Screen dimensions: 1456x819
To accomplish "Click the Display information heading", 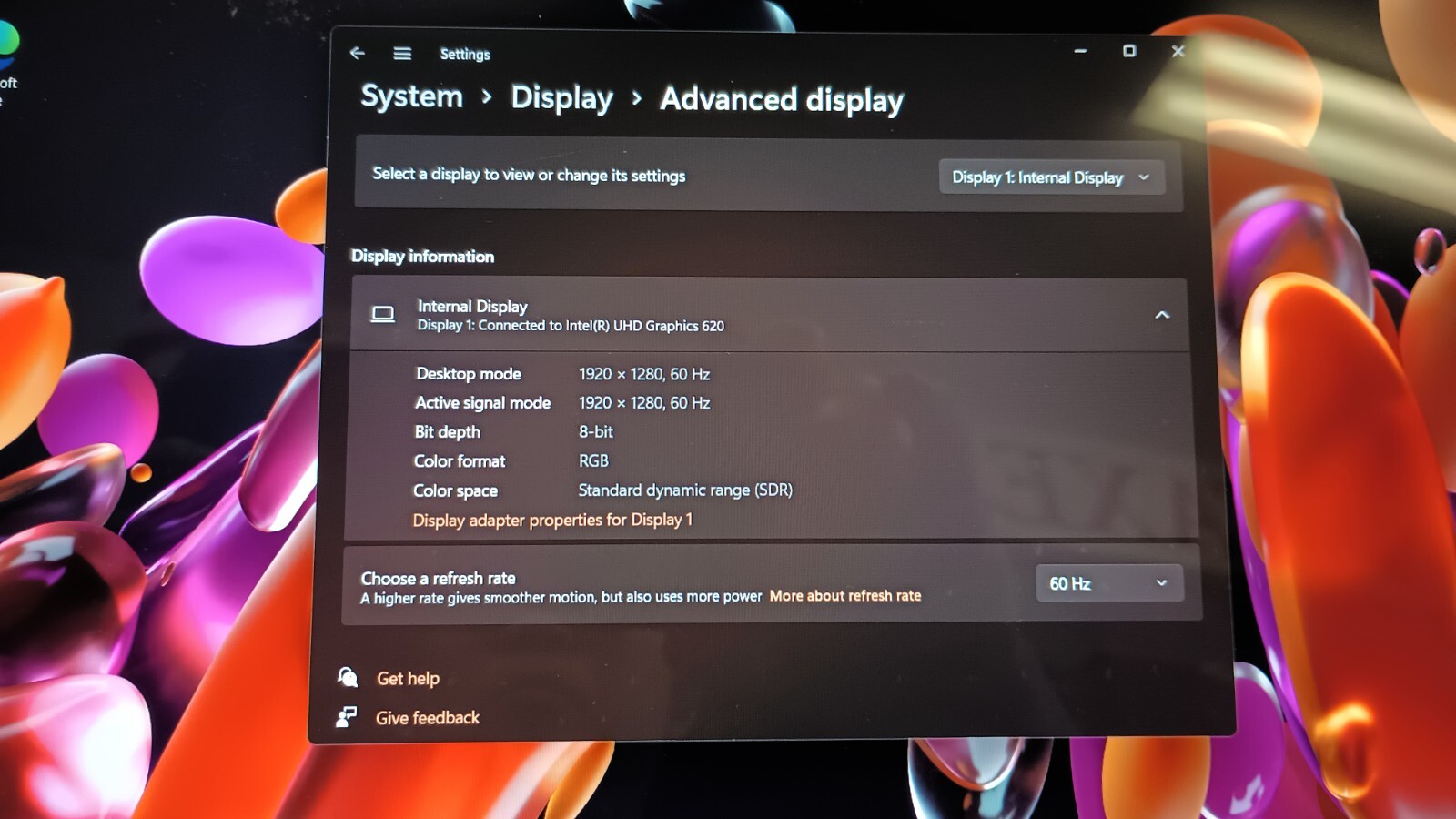I will pyautogui.click(x=422, y=257).
